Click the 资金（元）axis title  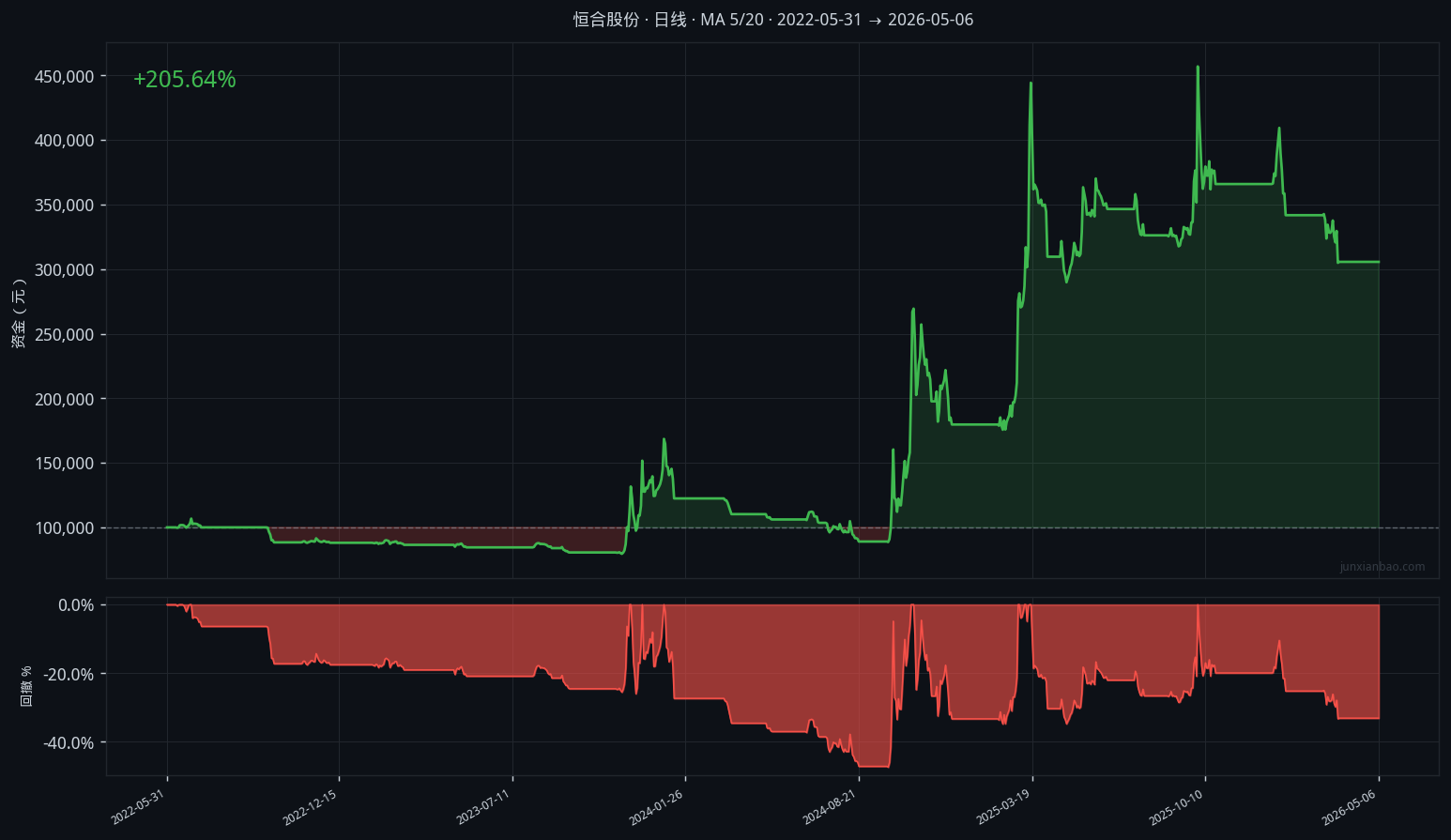click(19, 313)
